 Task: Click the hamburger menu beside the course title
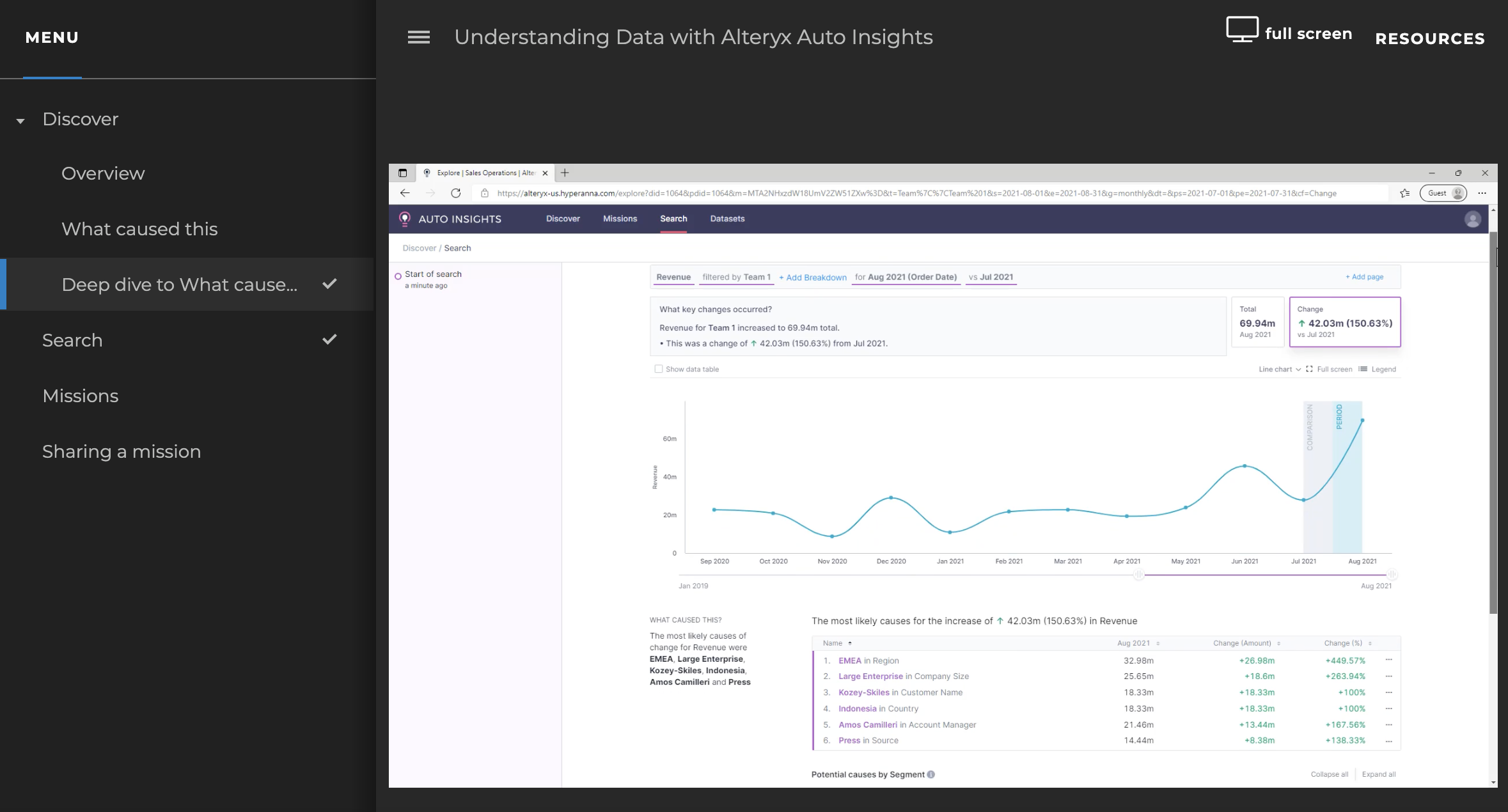click(419, 37)
